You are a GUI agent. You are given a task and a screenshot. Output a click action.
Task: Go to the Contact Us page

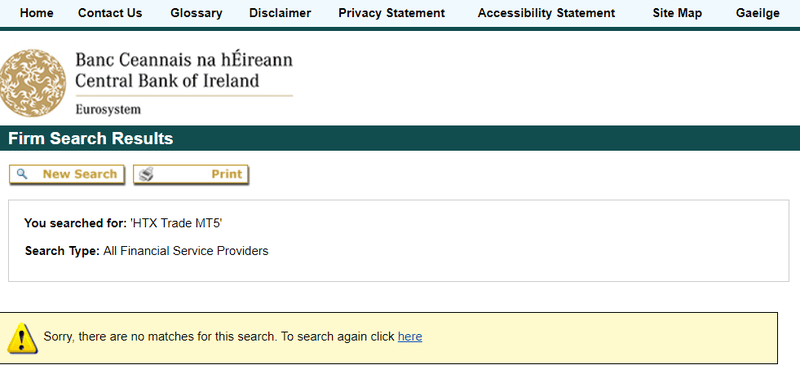(x=110, y=13)
